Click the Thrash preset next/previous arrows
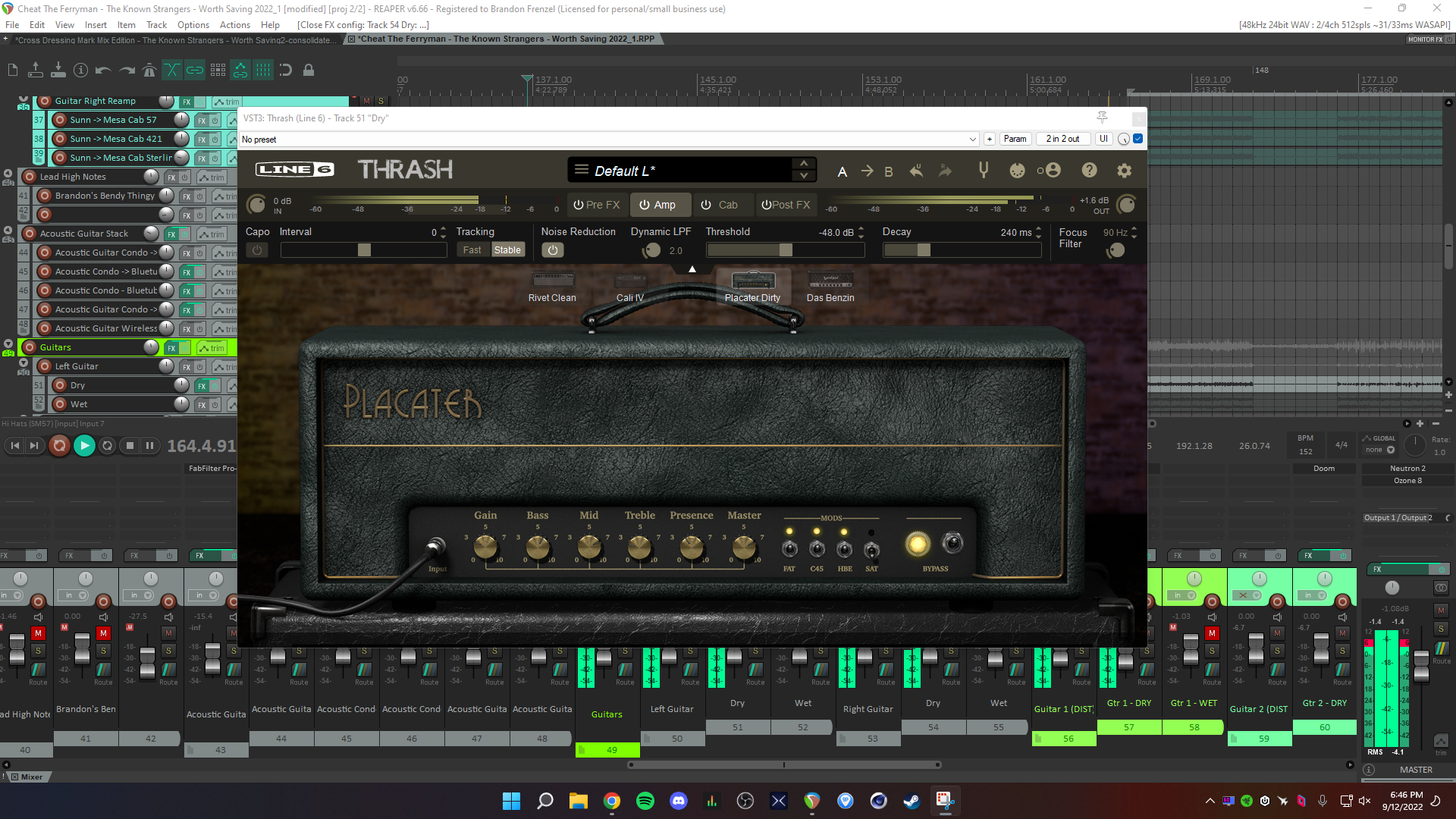 [x=804, y=170]
